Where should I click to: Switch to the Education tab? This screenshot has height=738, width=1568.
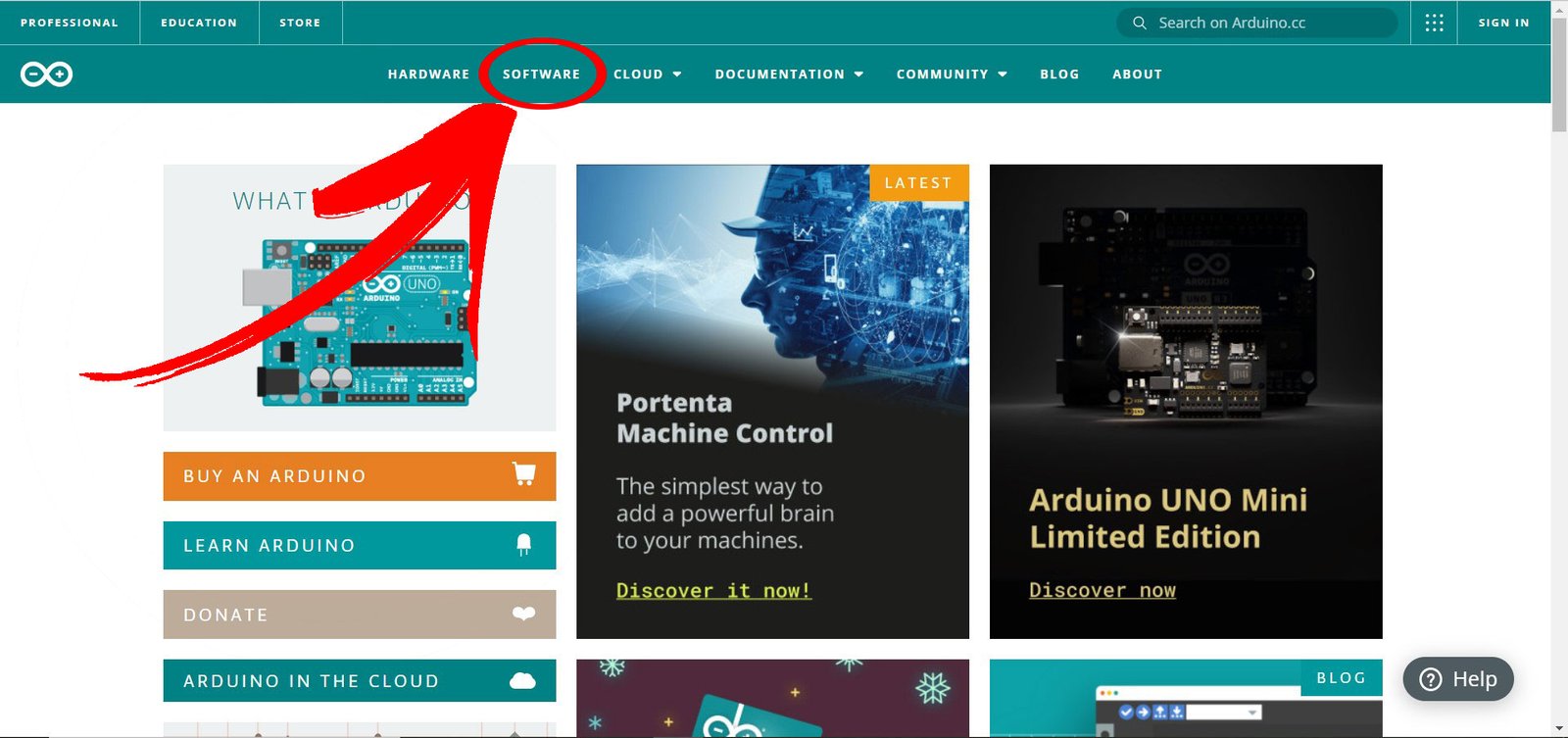(x=199, y=23)
